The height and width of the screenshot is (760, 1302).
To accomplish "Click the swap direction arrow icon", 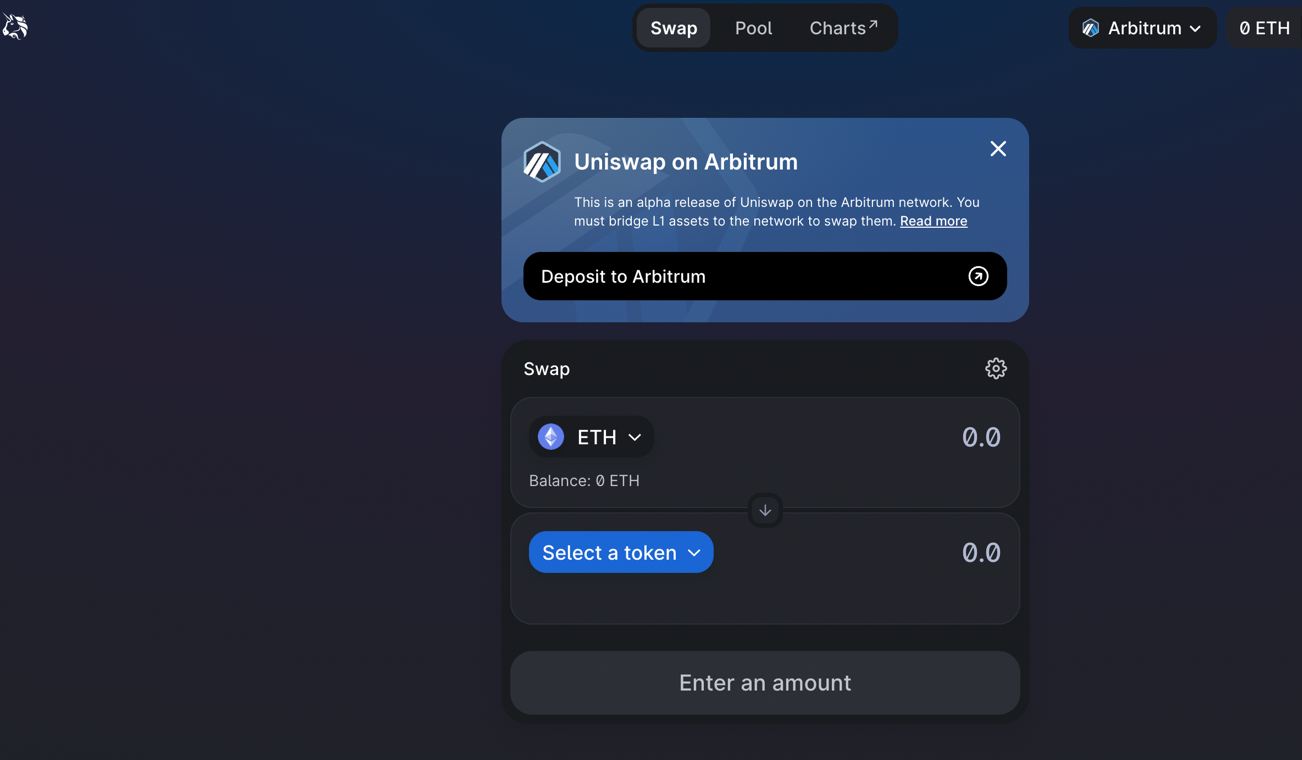I will tap(765, 511).
